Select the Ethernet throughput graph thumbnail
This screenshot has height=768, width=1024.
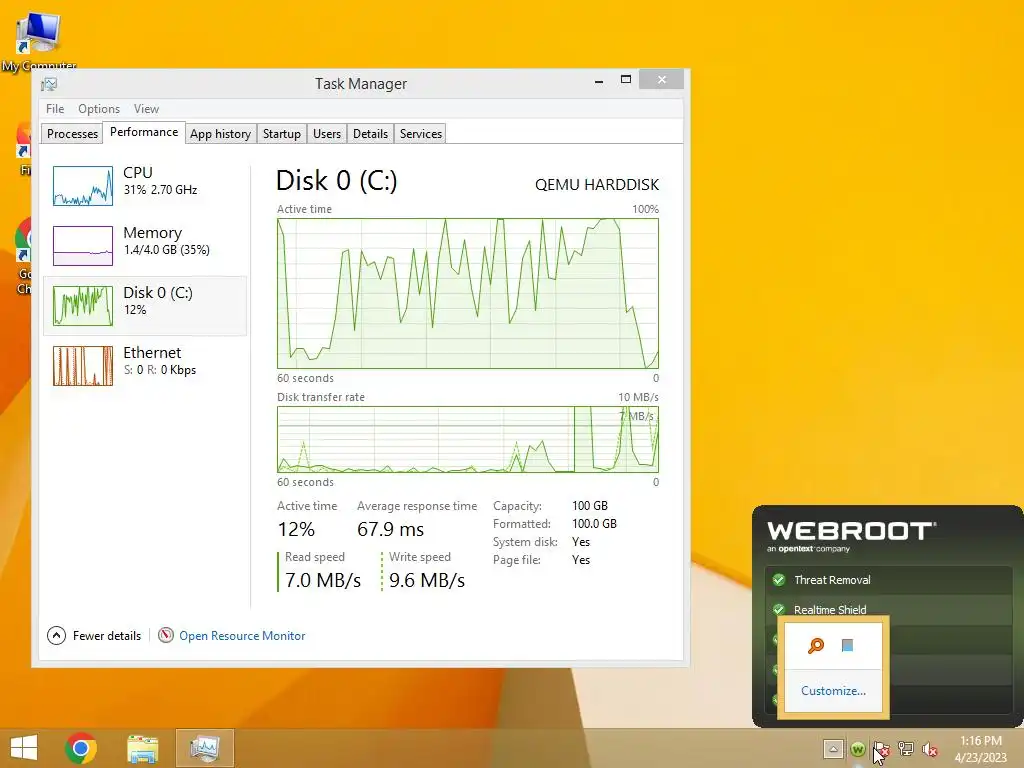coord(83,366)
